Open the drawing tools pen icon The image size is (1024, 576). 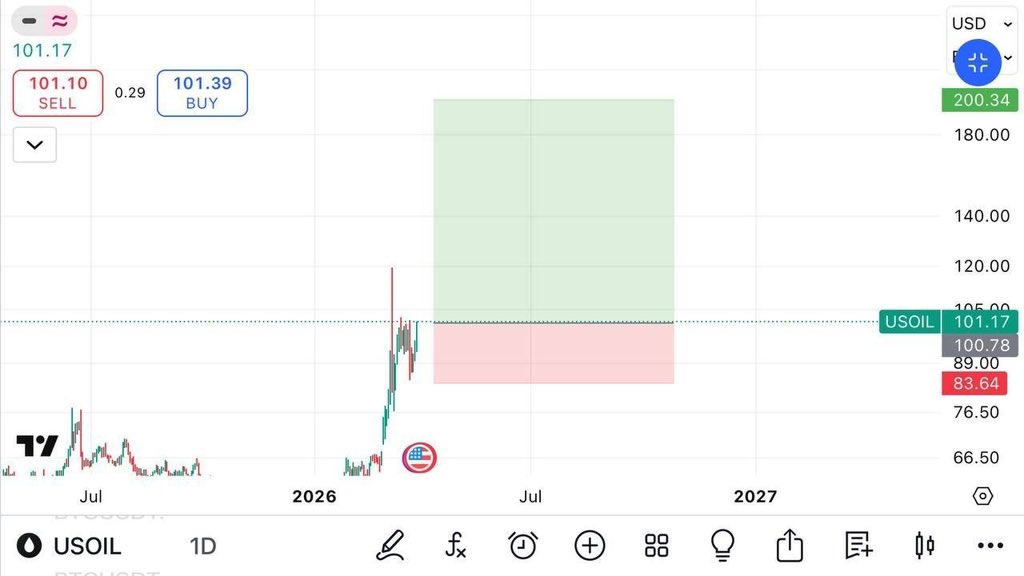(x=390, y=545)
